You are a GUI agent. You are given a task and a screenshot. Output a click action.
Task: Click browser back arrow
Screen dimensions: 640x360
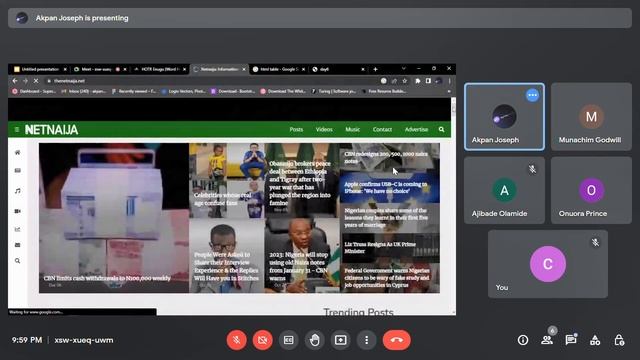(15, 81)
